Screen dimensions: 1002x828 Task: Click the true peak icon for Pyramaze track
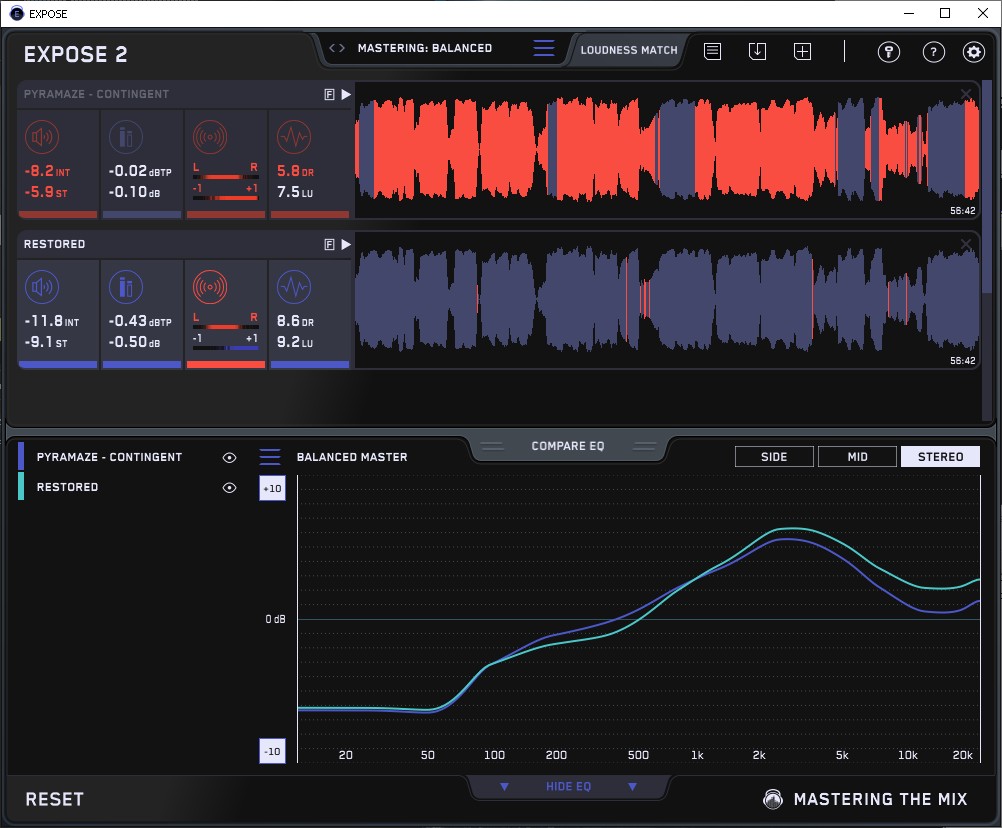pyautogui.click(x=125, y=137)
